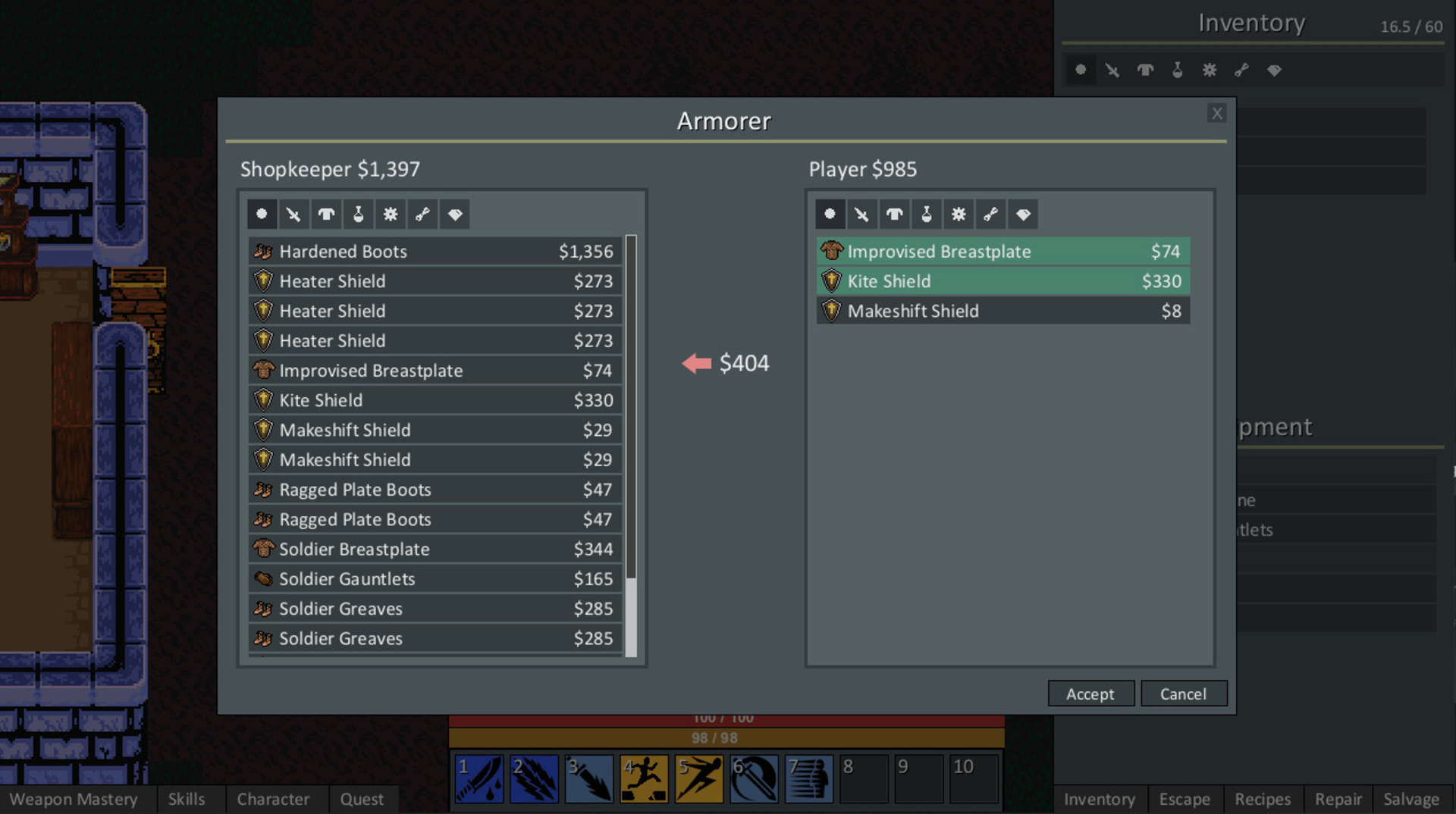Select shopkeeper's armor filter icon
1456x814 pixels.
326,214
